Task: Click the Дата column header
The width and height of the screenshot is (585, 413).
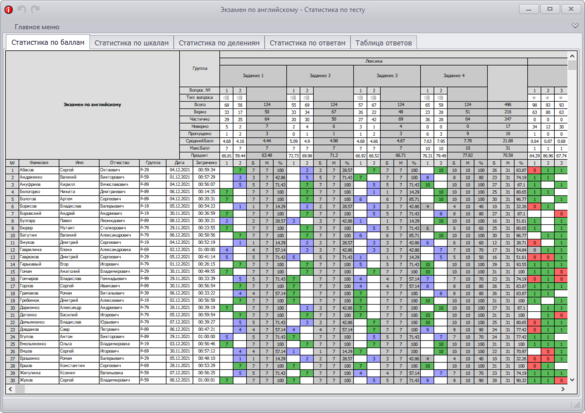Action: pos(179,163)
